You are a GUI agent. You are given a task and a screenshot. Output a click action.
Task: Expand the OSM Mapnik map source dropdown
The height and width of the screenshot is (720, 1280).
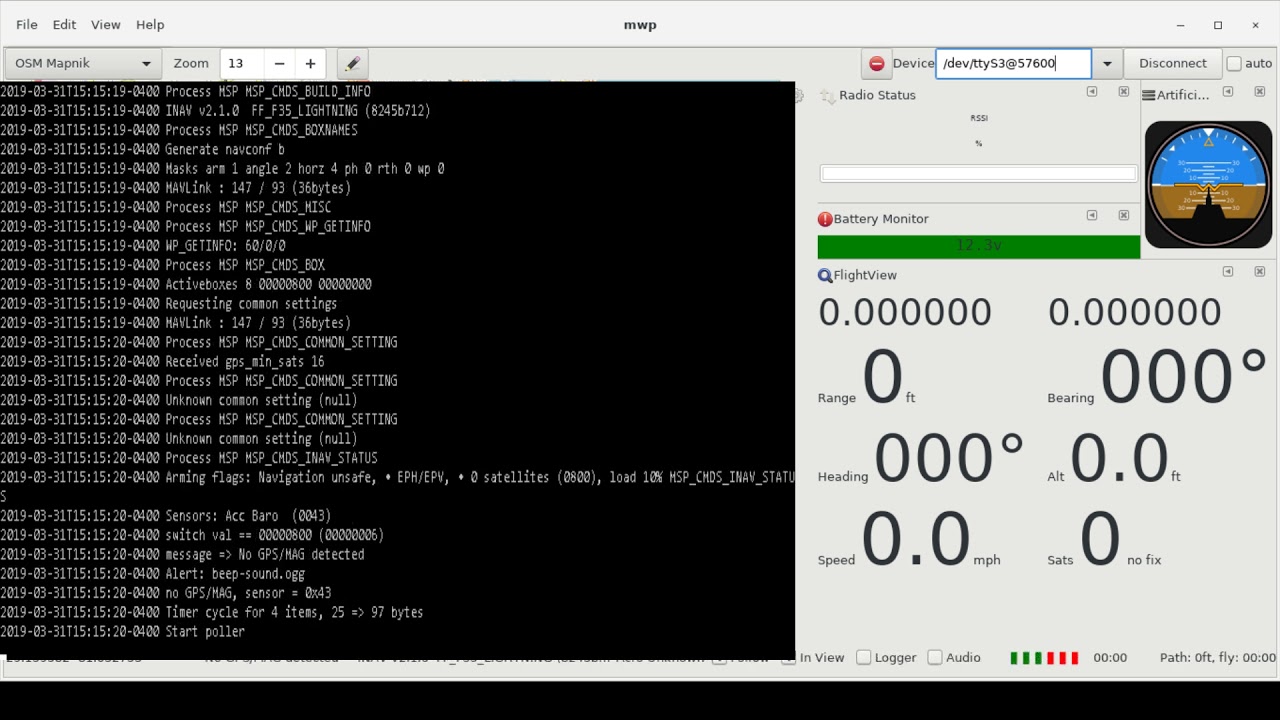tap(83, 63)
